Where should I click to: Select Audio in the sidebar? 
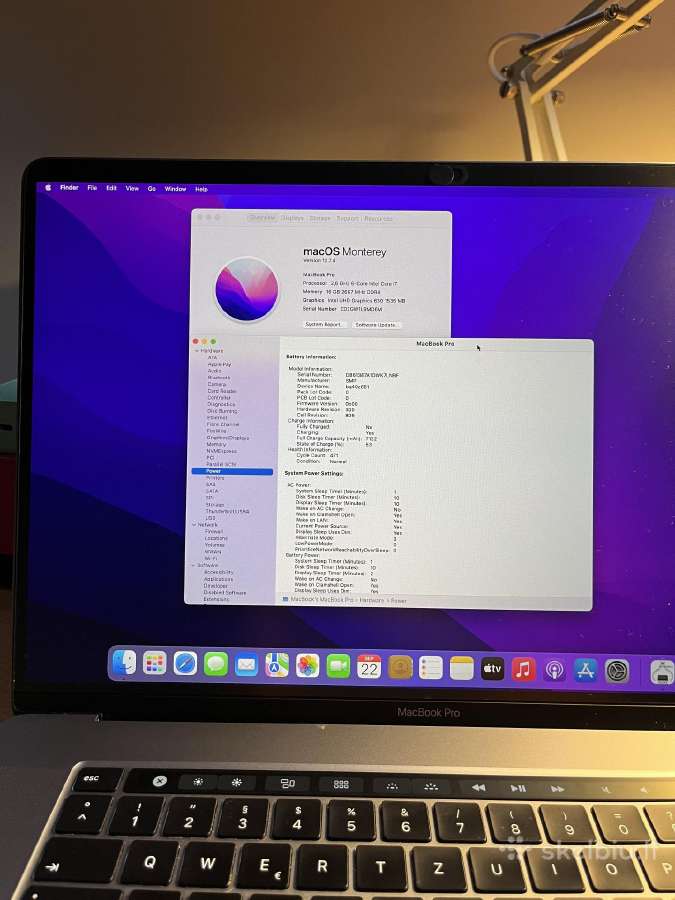[x=215, y=371]
